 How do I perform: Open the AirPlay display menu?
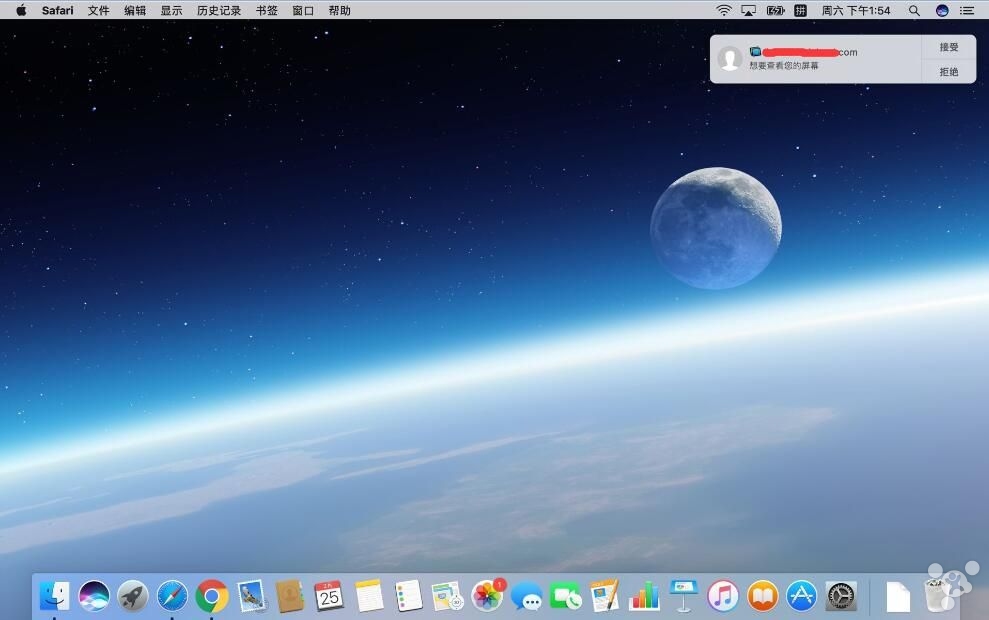coord(749,10)
